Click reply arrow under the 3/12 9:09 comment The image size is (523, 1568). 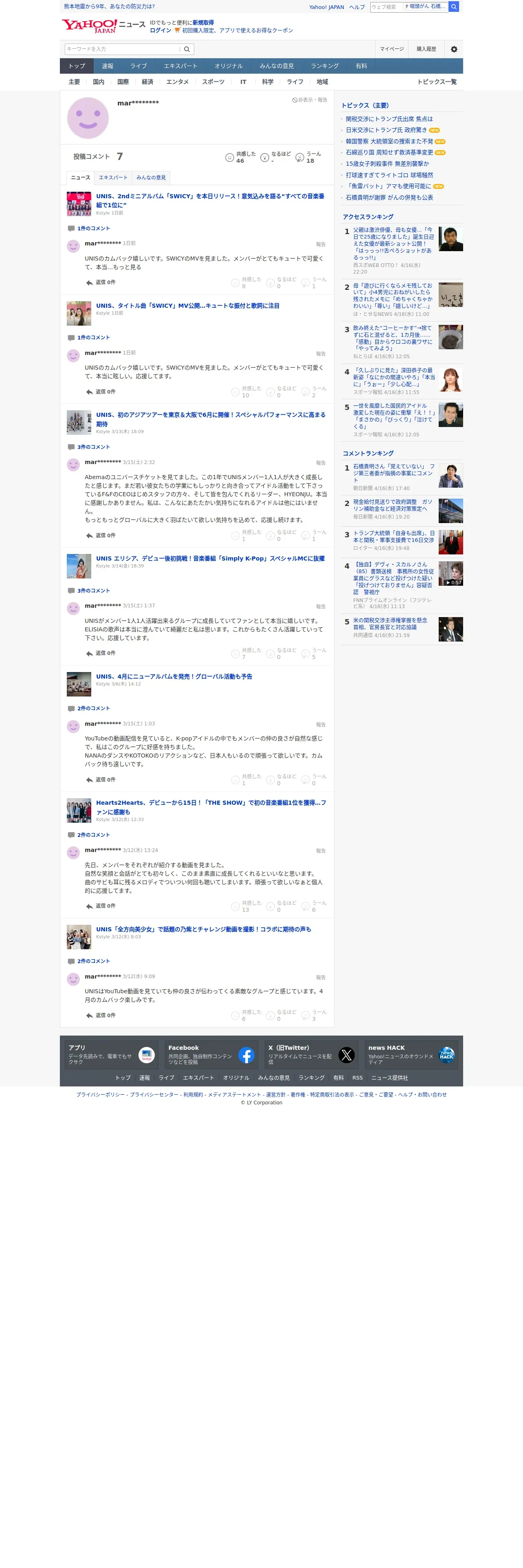point(90,1015)
